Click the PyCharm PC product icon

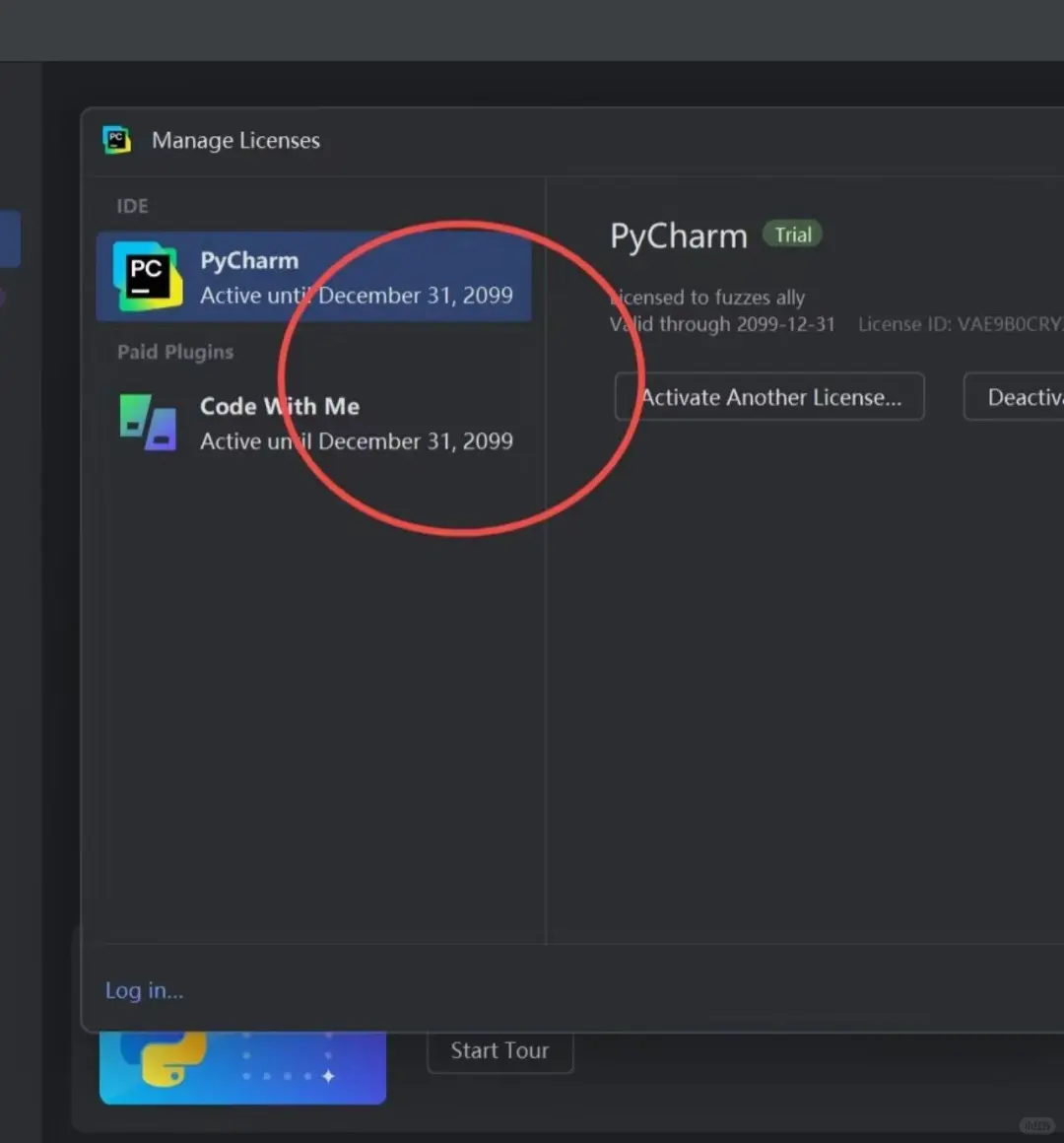click(x=147, y=276)
